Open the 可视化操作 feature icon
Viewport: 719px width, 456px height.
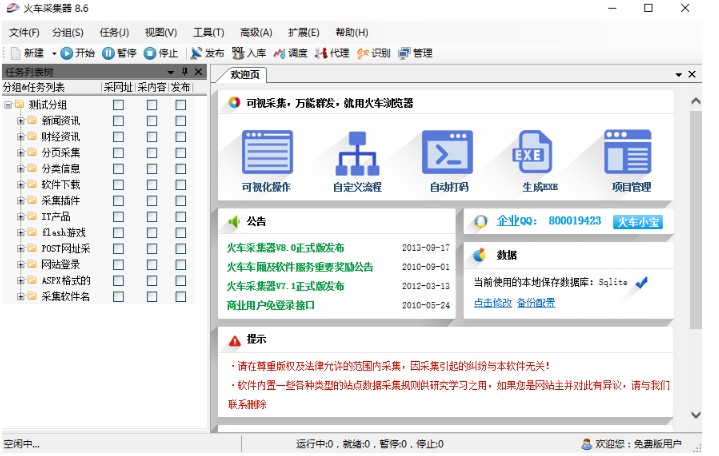267,152
